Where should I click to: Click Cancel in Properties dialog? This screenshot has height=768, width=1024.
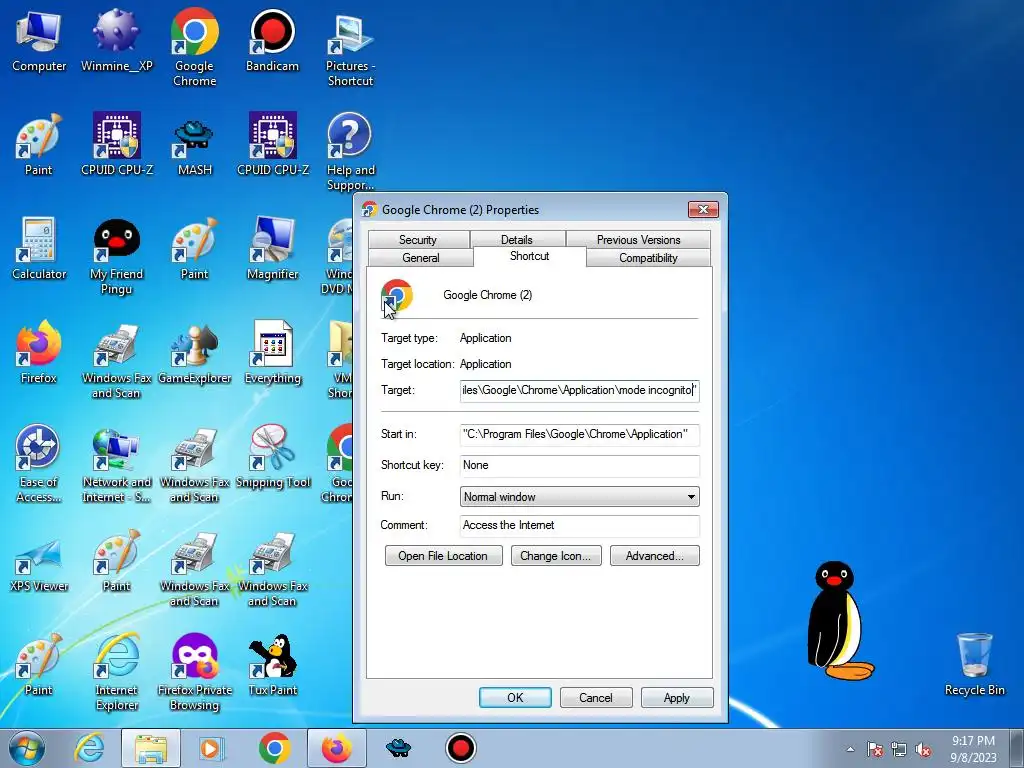coord(596,697)
